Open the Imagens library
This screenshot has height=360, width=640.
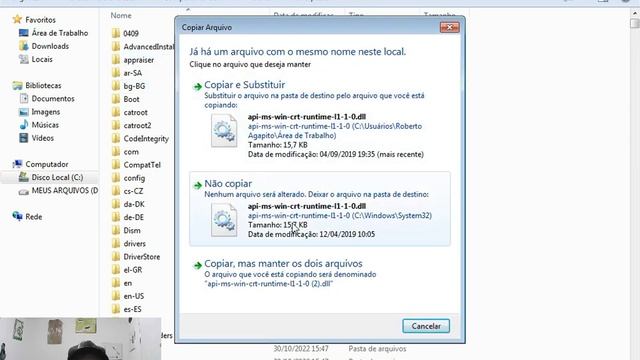click(46, 111)
